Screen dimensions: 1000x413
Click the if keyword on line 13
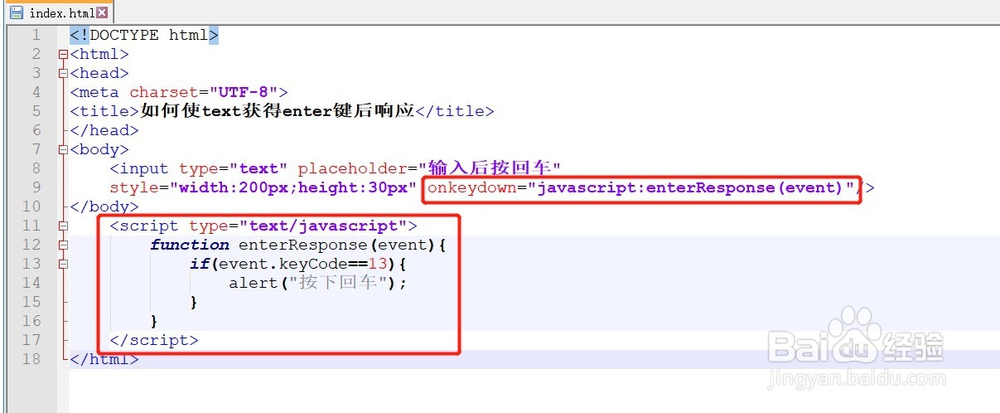click(199, 264)
